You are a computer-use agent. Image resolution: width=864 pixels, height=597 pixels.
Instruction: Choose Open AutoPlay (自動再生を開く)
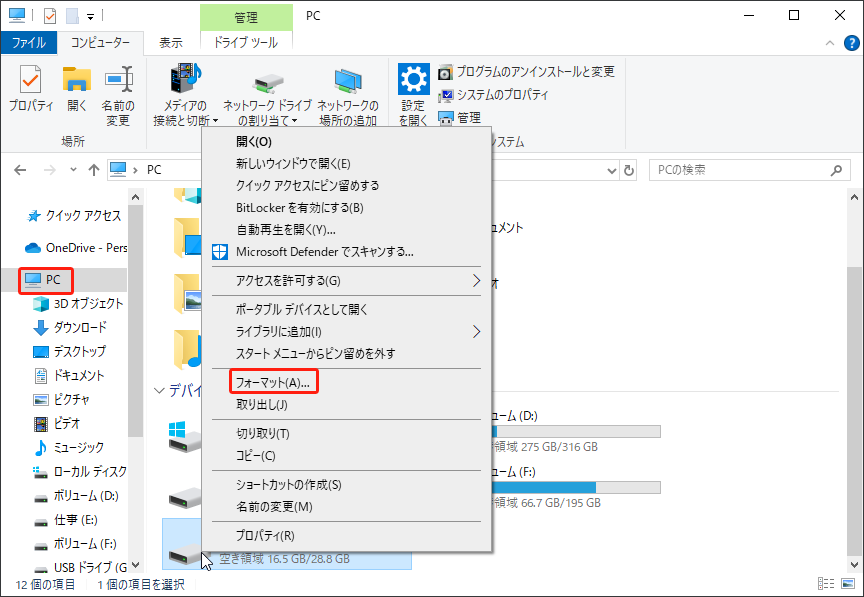347,230
